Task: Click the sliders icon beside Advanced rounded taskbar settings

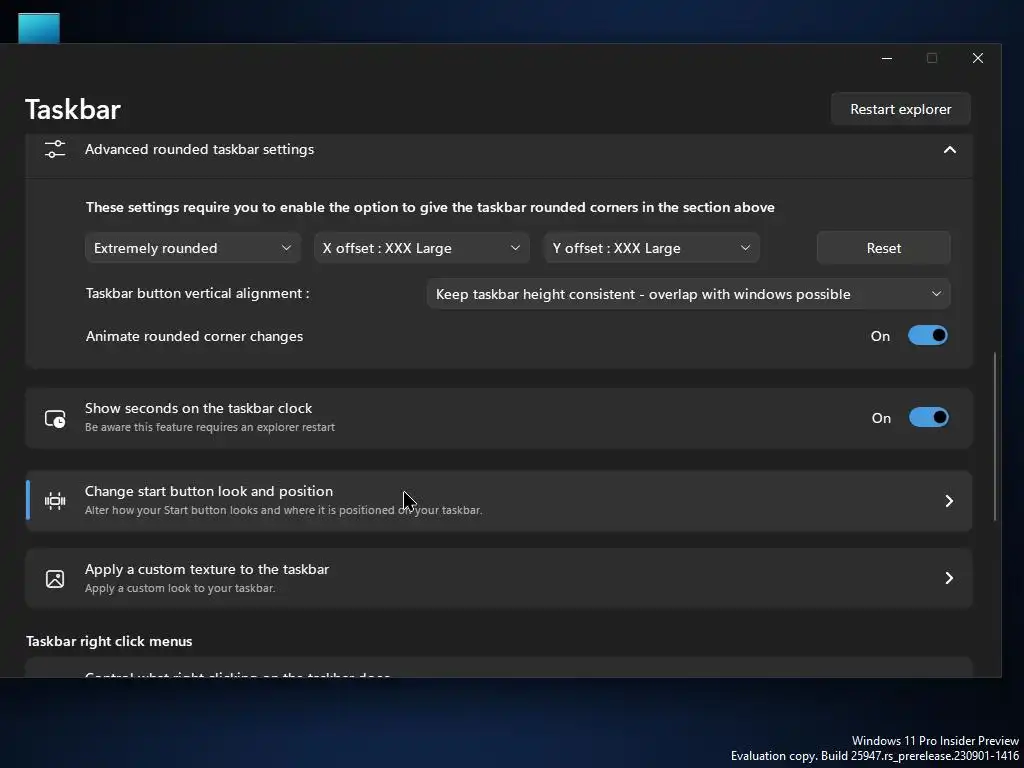Action: tap(55, 149)
